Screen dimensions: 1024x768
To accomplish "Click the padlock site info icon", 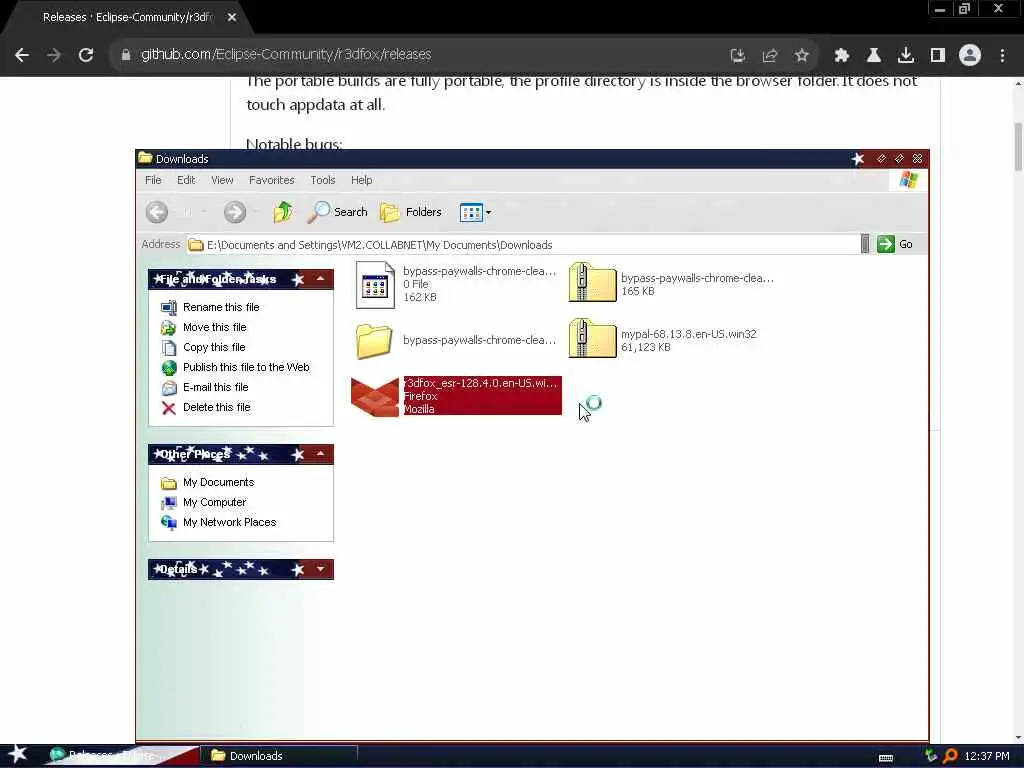I will 125,55.
